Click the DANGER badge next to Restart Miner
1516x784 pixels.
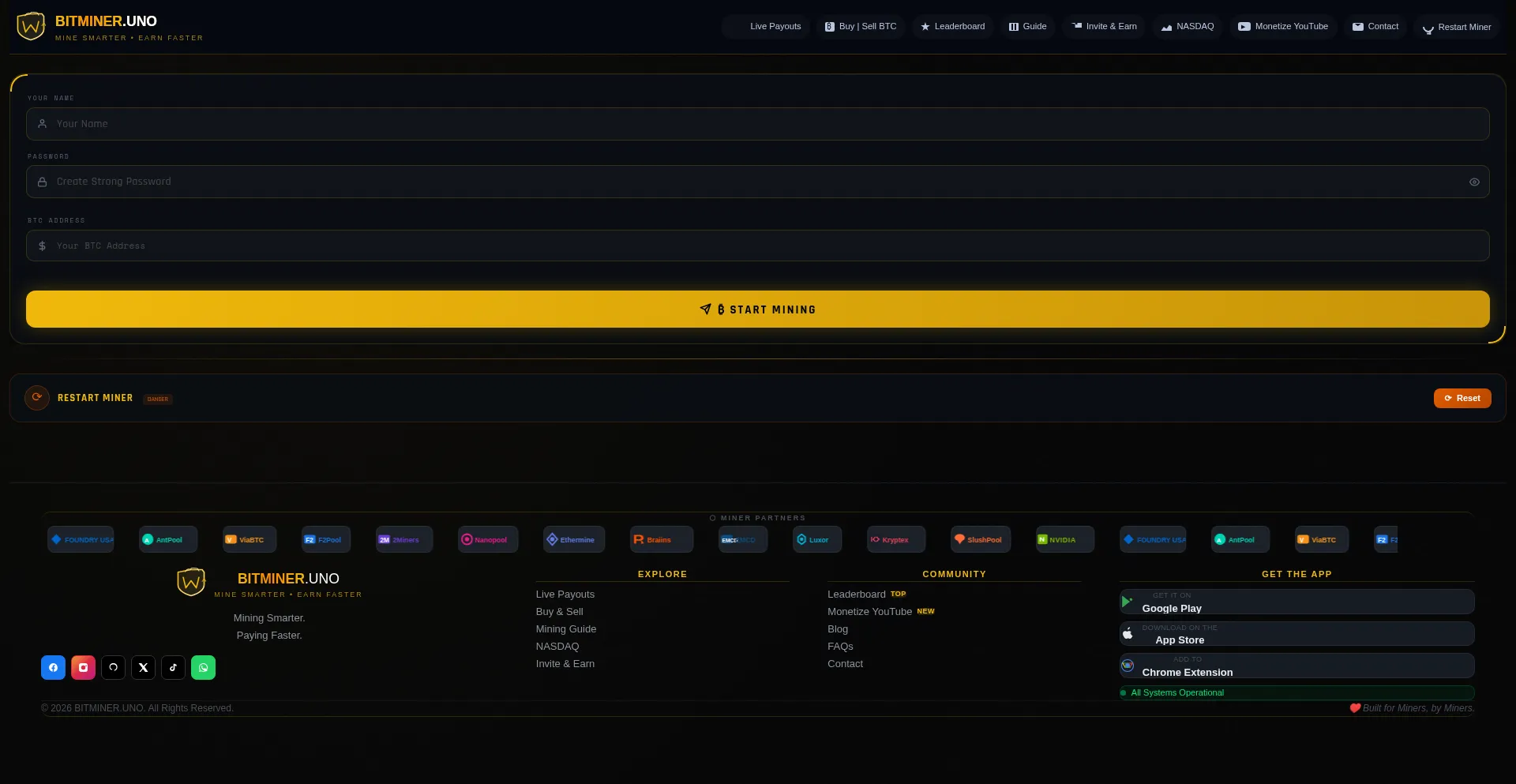[x=158, y=400]
